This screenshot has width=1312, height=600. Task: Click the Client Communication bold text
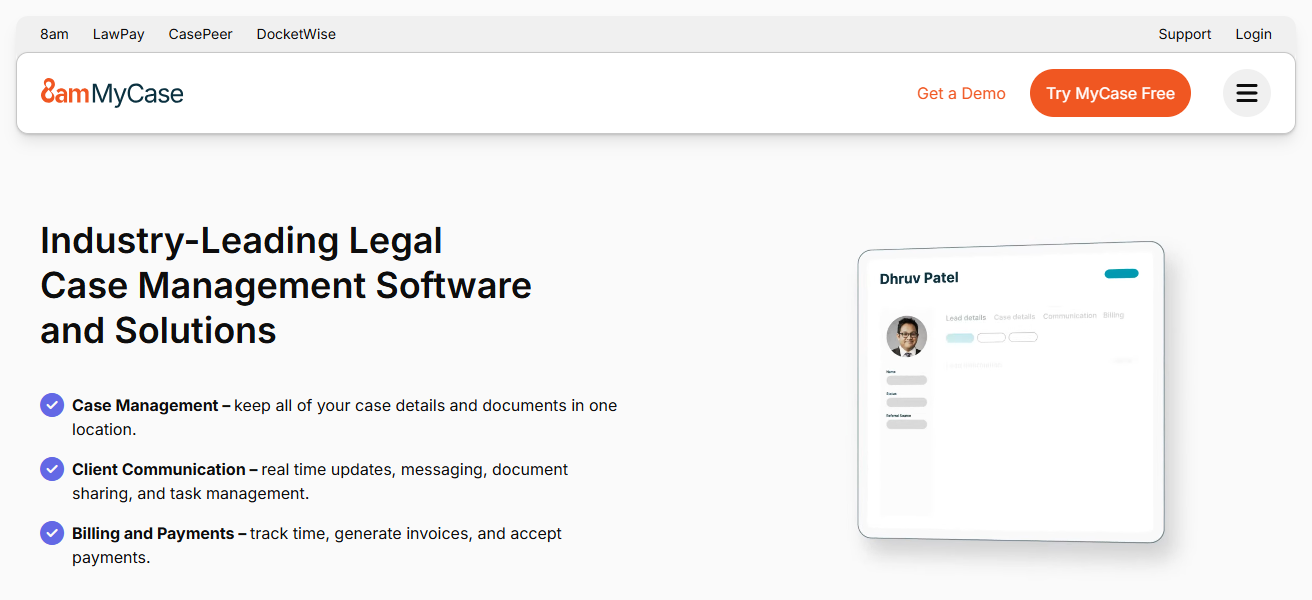[x=159, y=469]
